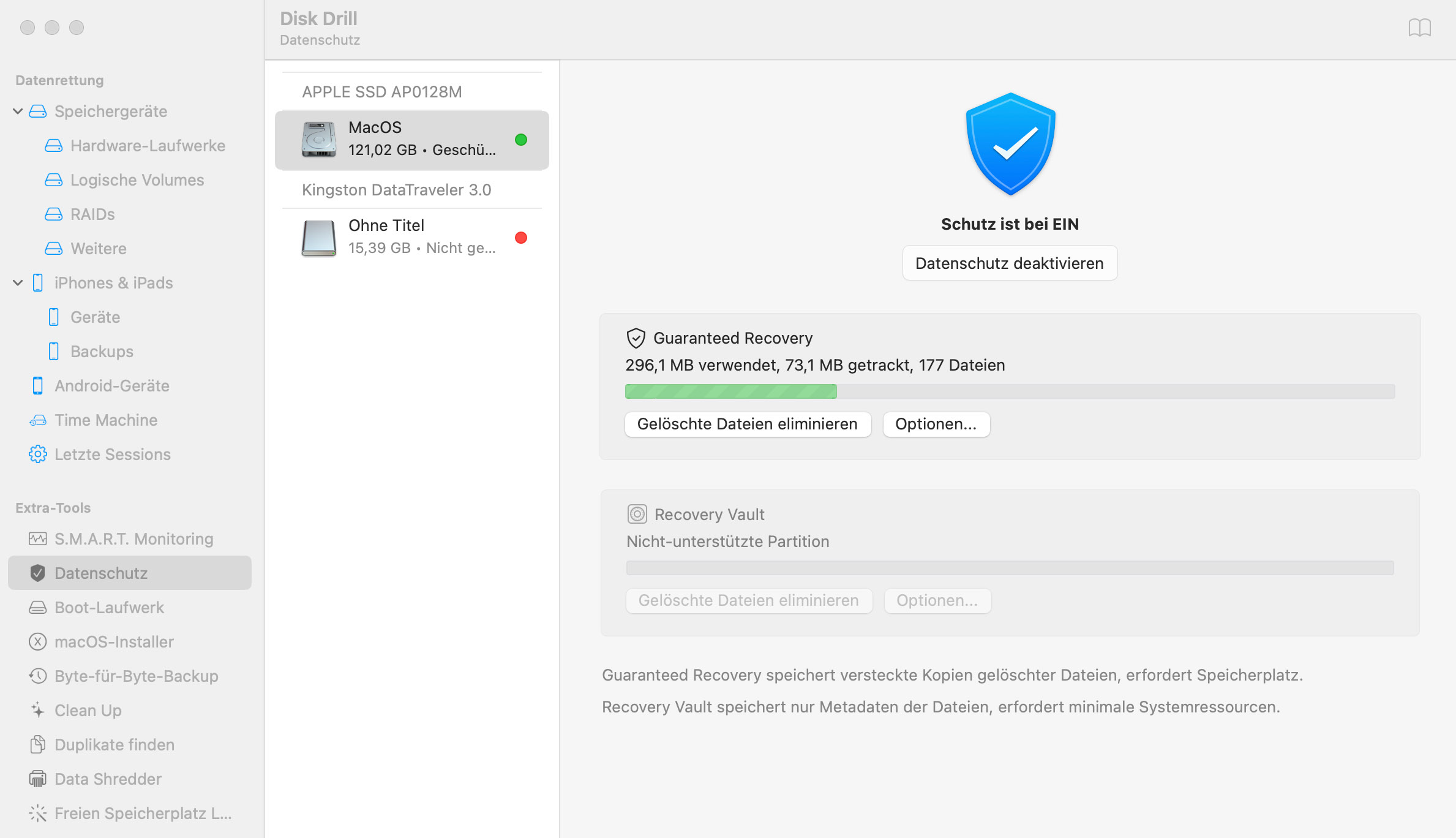Screen dimensions: 1456x838
Task: Collapse Speichergeräte category tree
Action: pyautogui.click(x=20, y=111)
